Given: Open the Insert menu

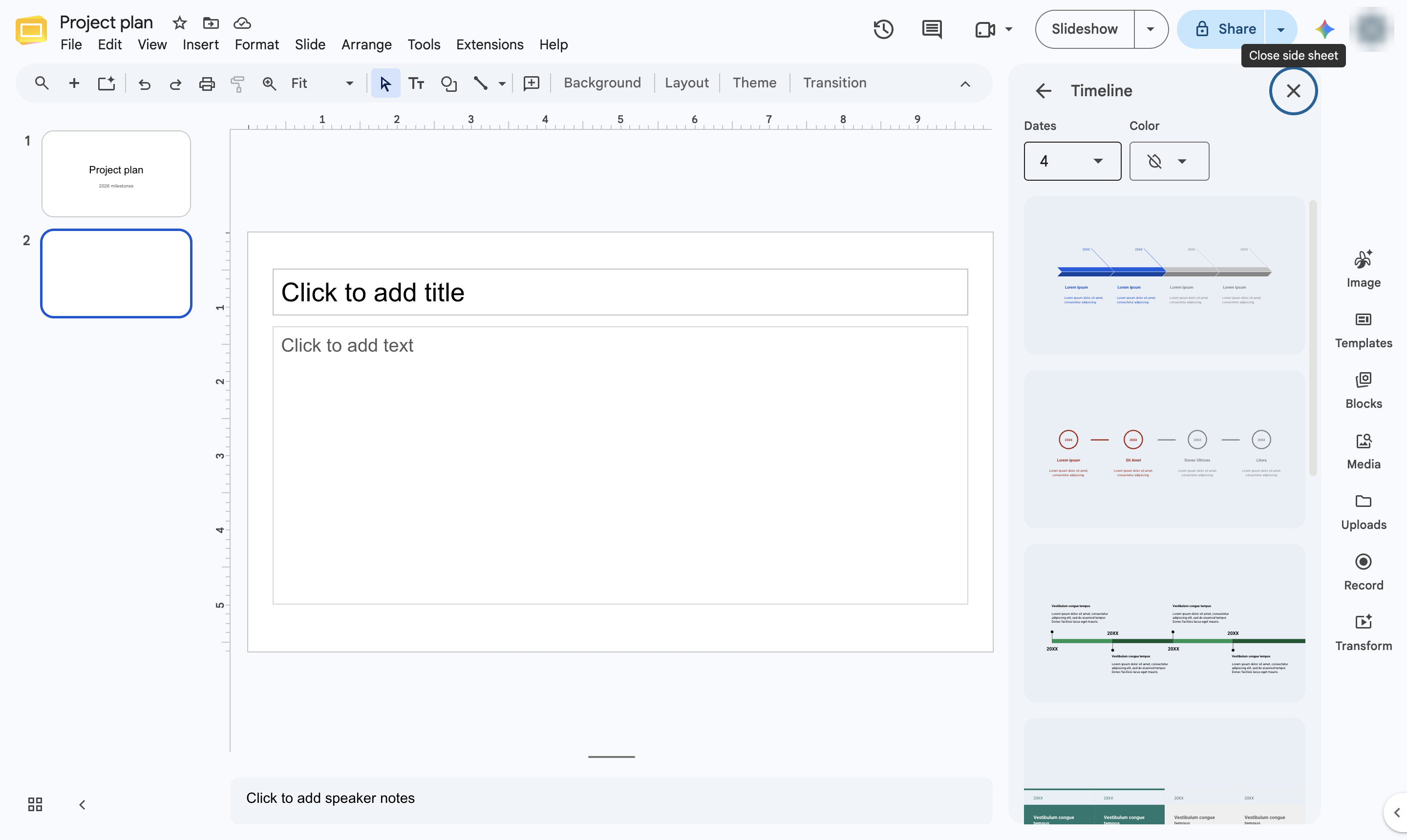Looking at the screenshot, I should pyautogui.click(x=200, y=45).
